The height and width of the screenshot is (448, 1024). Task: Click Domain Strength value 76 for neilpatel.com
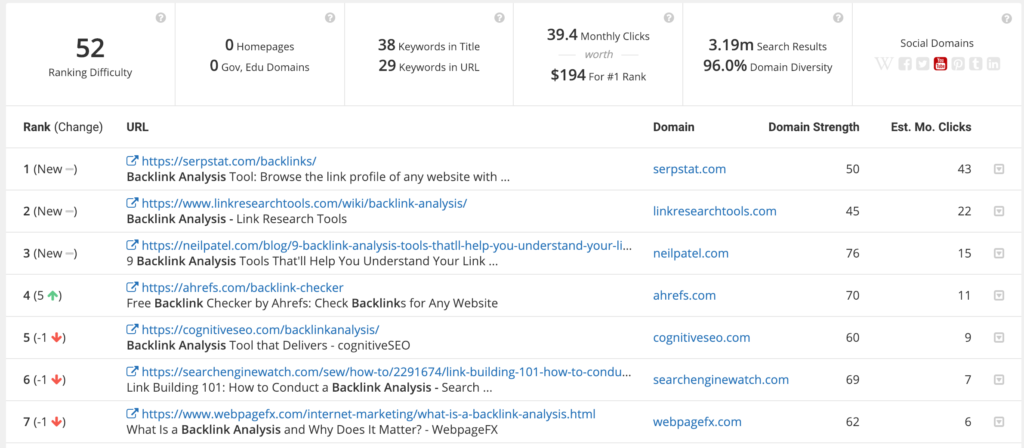(x=852, y=253)
